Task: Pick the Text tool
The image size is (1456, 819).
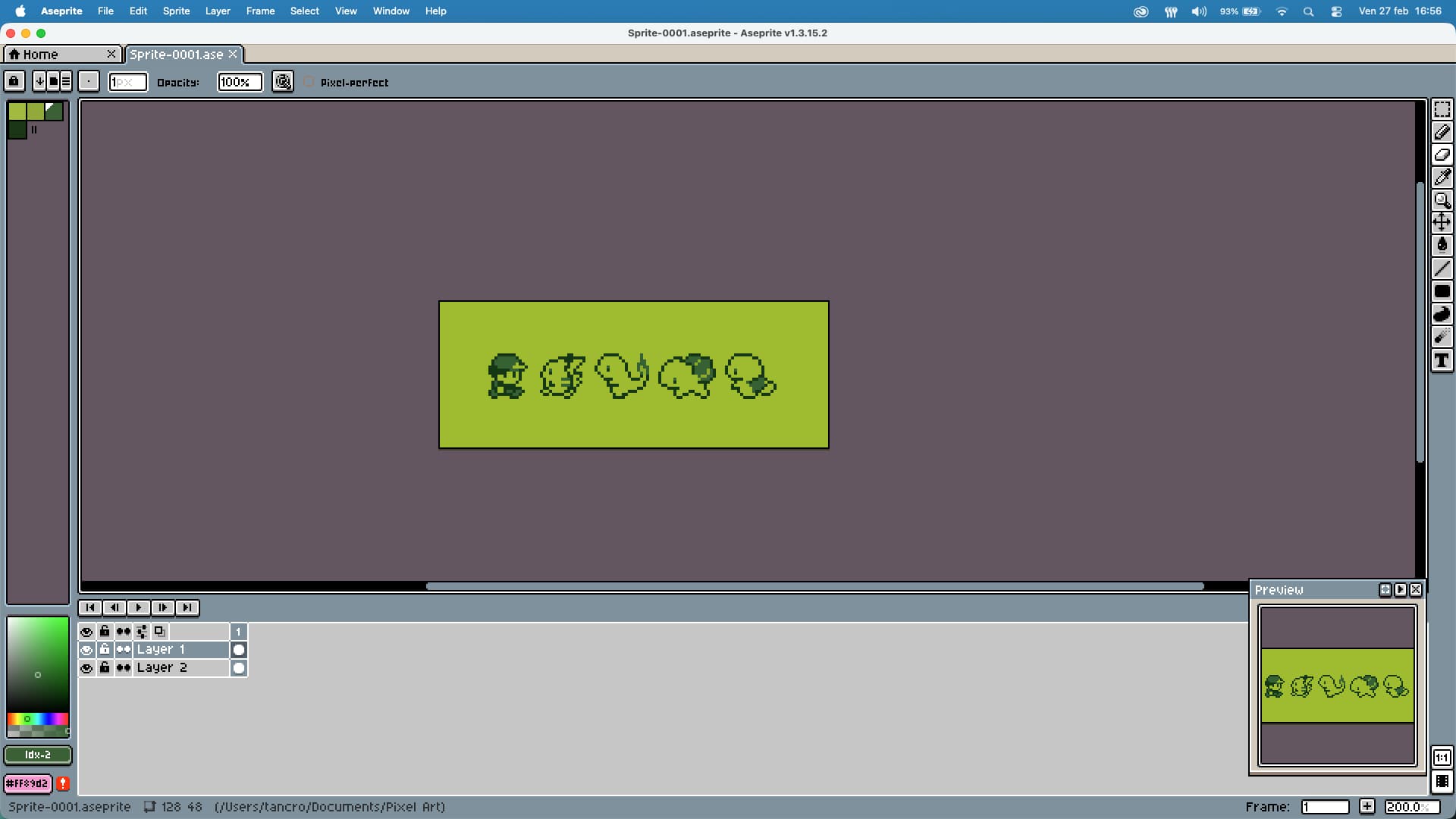Action: (x=1442, y=361)
